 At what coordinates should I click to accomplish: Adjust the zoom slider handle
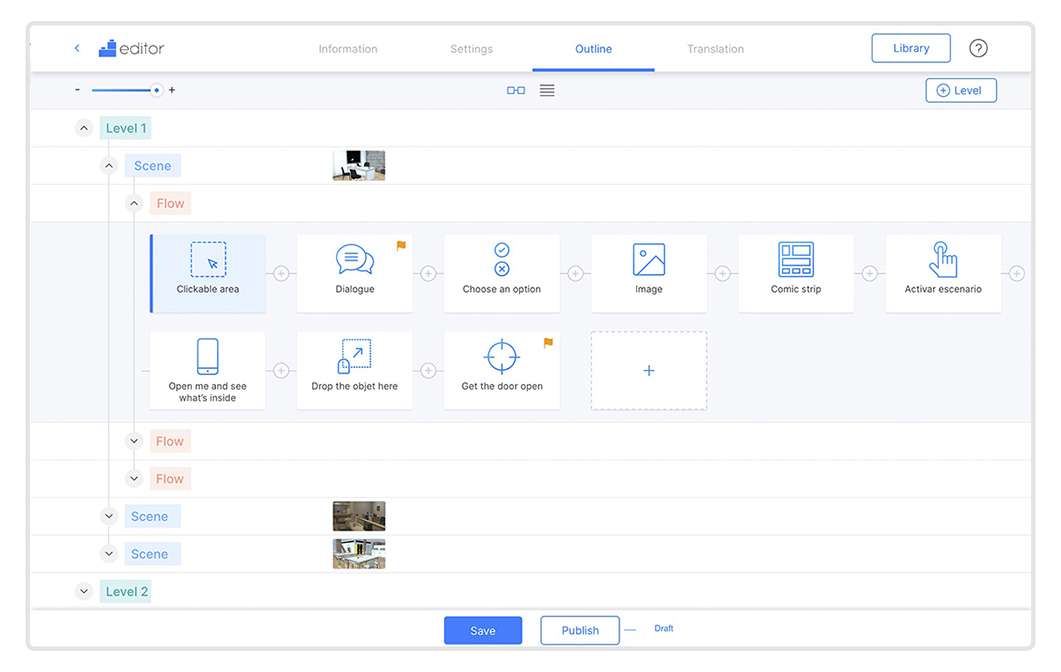[156, 90]
